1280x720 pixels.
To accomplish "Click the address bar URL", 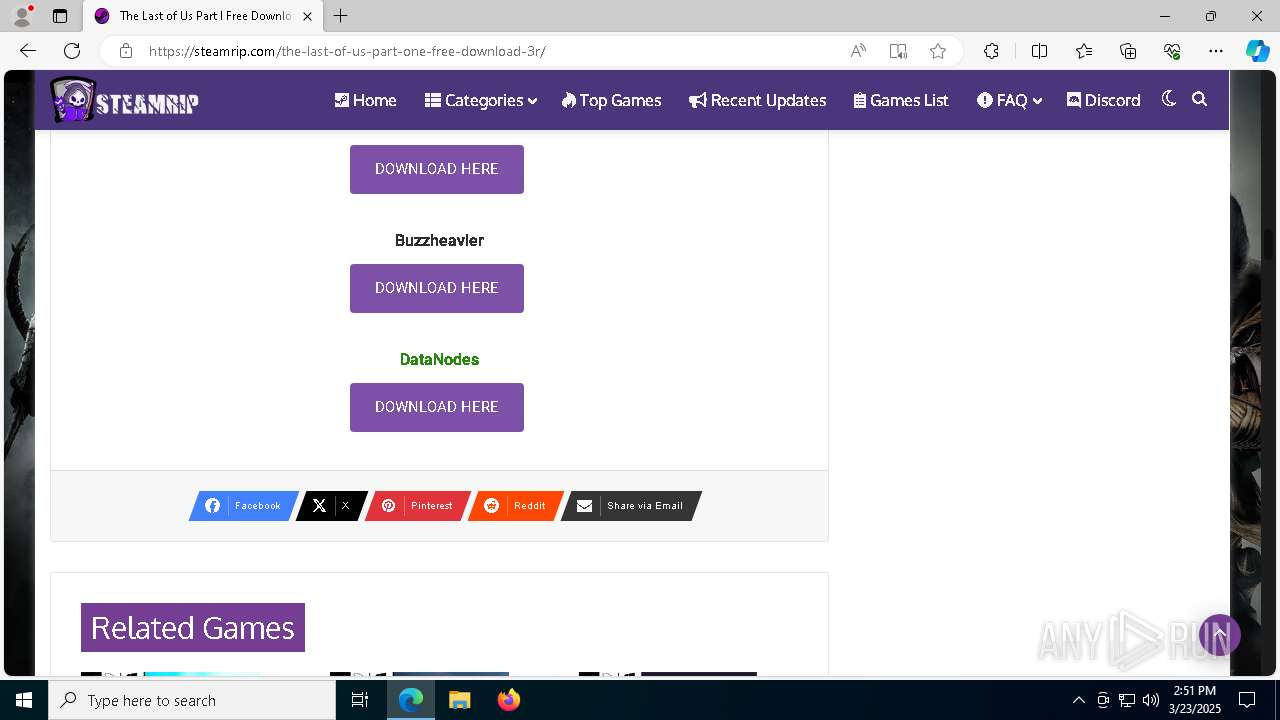I will point(347,51).
